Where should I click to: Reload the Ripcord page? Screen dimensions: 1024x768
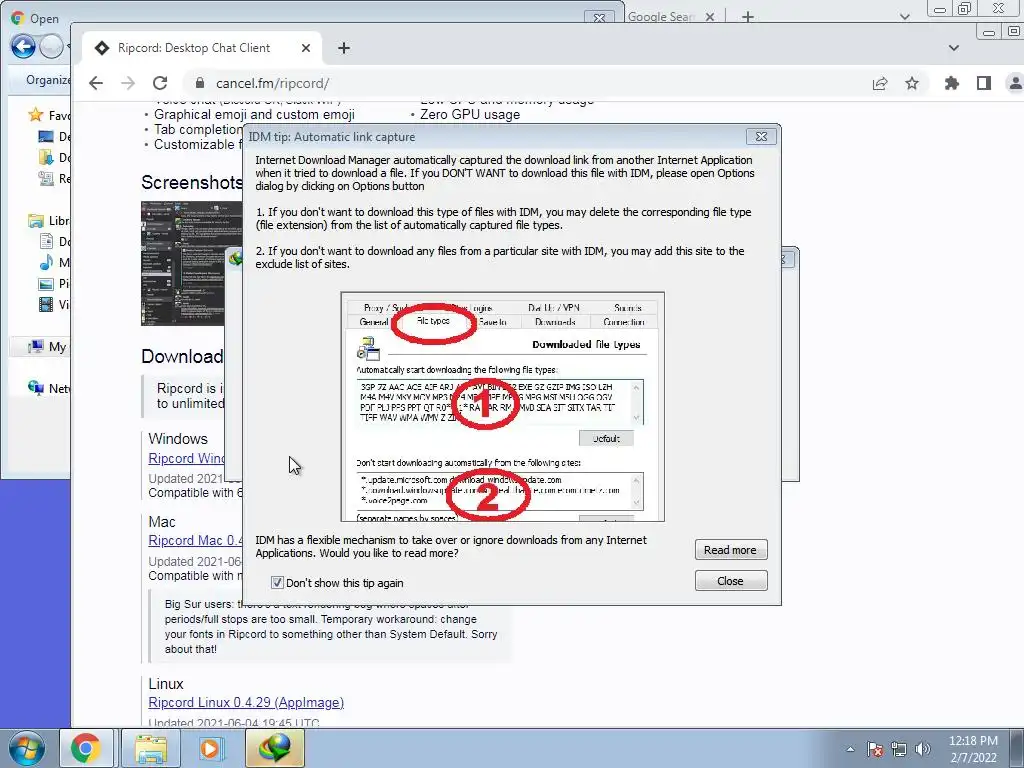(160, 83)
